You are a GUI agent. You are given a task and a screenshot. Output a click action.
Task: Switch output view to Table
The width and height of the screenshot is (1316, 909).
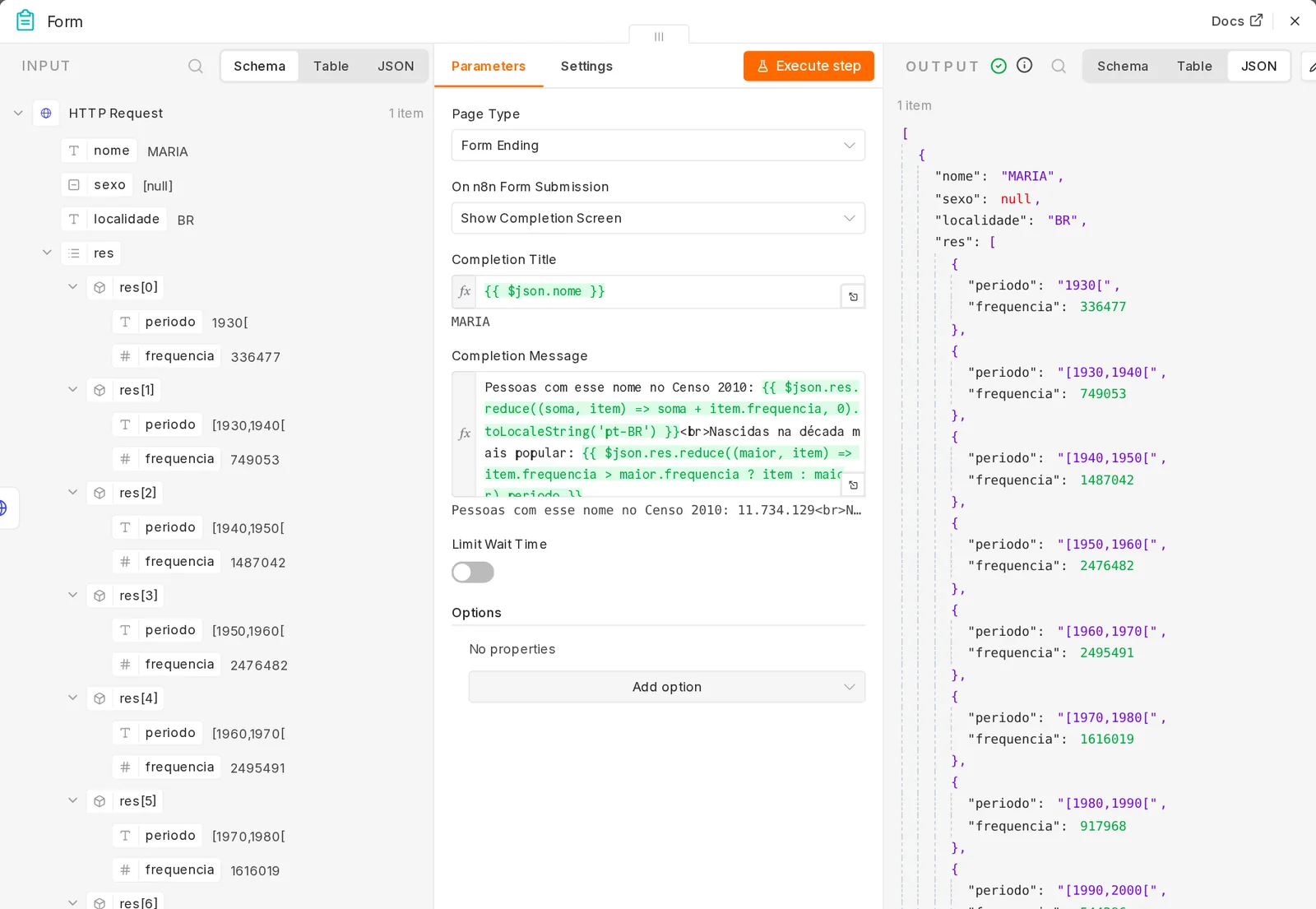click(1194, 66)
